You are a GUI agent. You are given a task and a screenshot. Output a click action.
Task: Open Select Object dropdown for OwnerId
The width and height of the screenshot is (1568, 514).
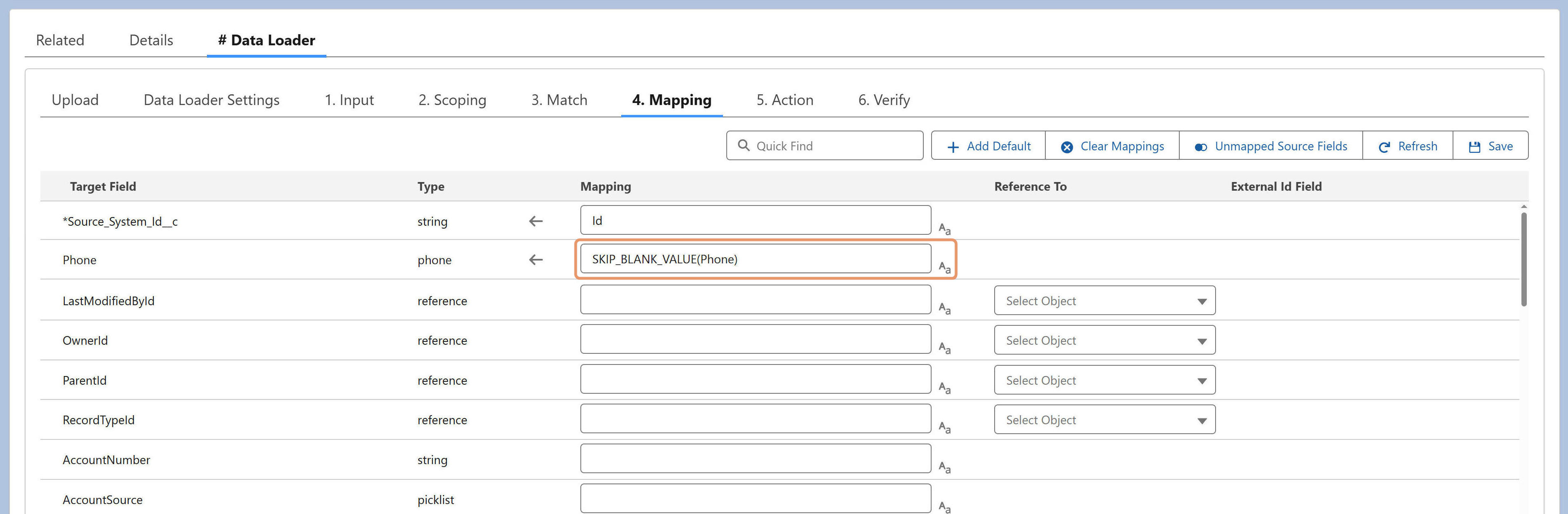[x=1104, y=340]
